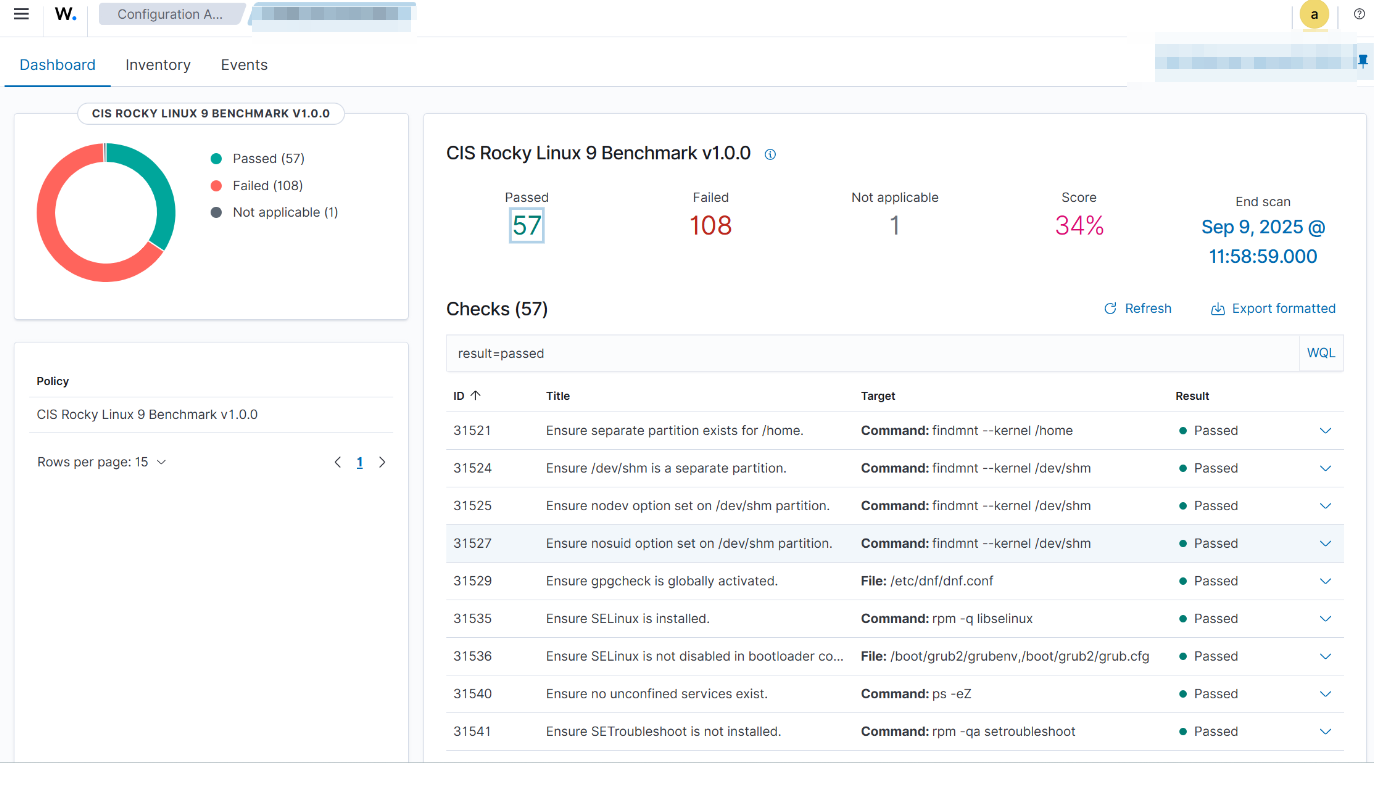
Task: Click the Target column header
Action: click(x=878, y=396)
